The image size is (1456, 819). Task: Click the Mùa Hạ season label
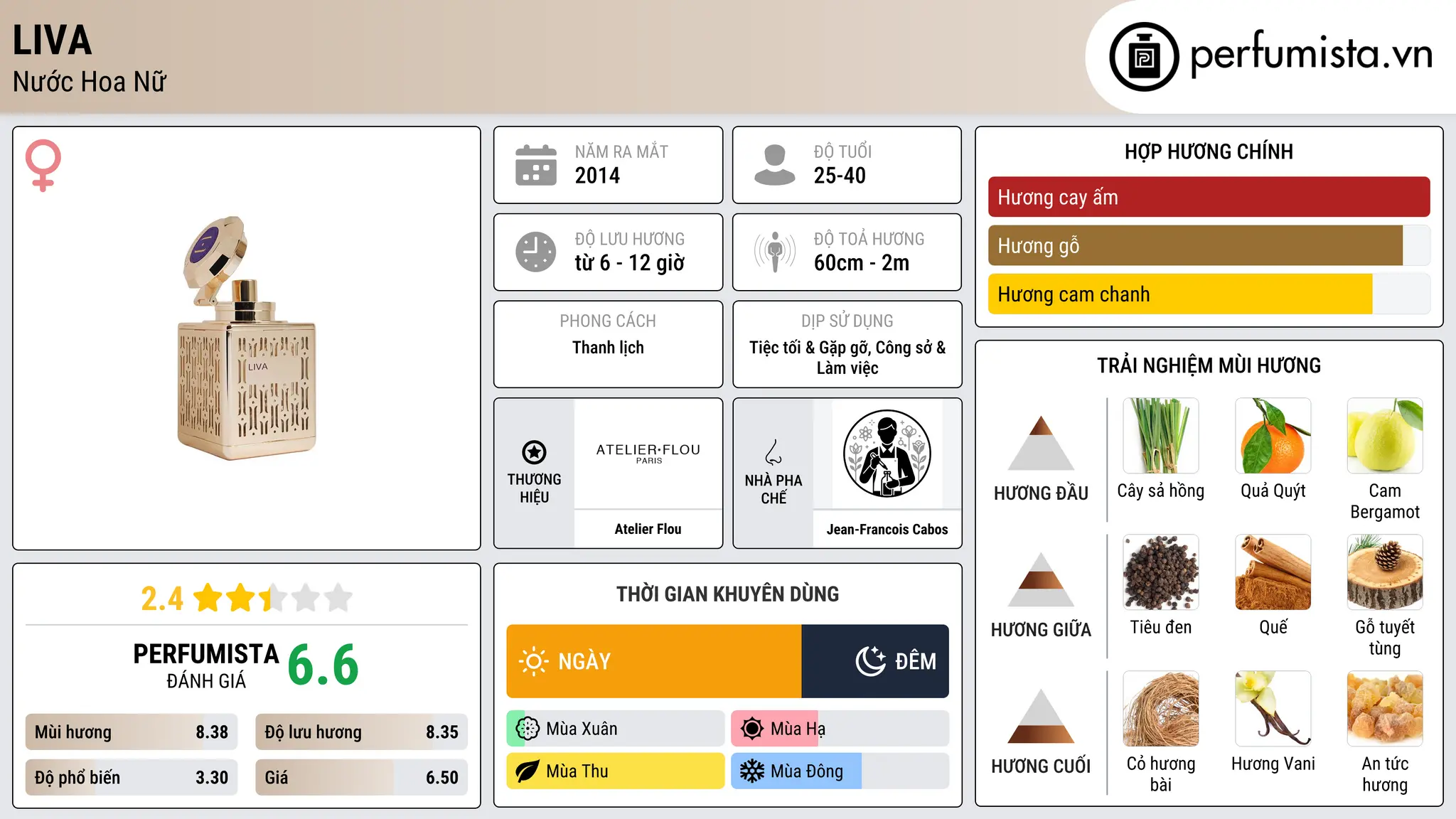[798, 729]
